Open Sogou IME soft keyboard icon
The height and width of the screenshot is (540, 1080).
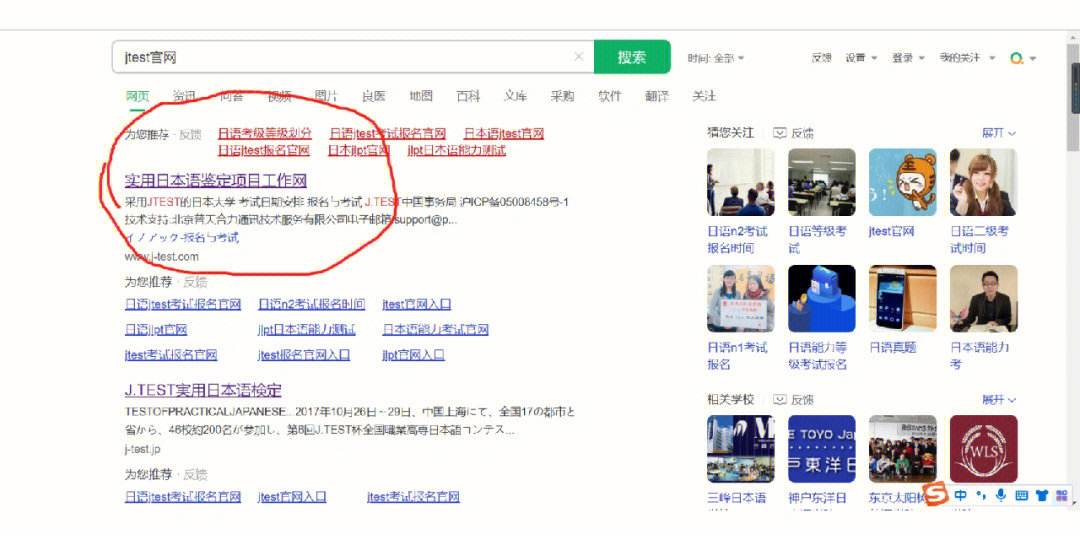[x=1021, y=495]
